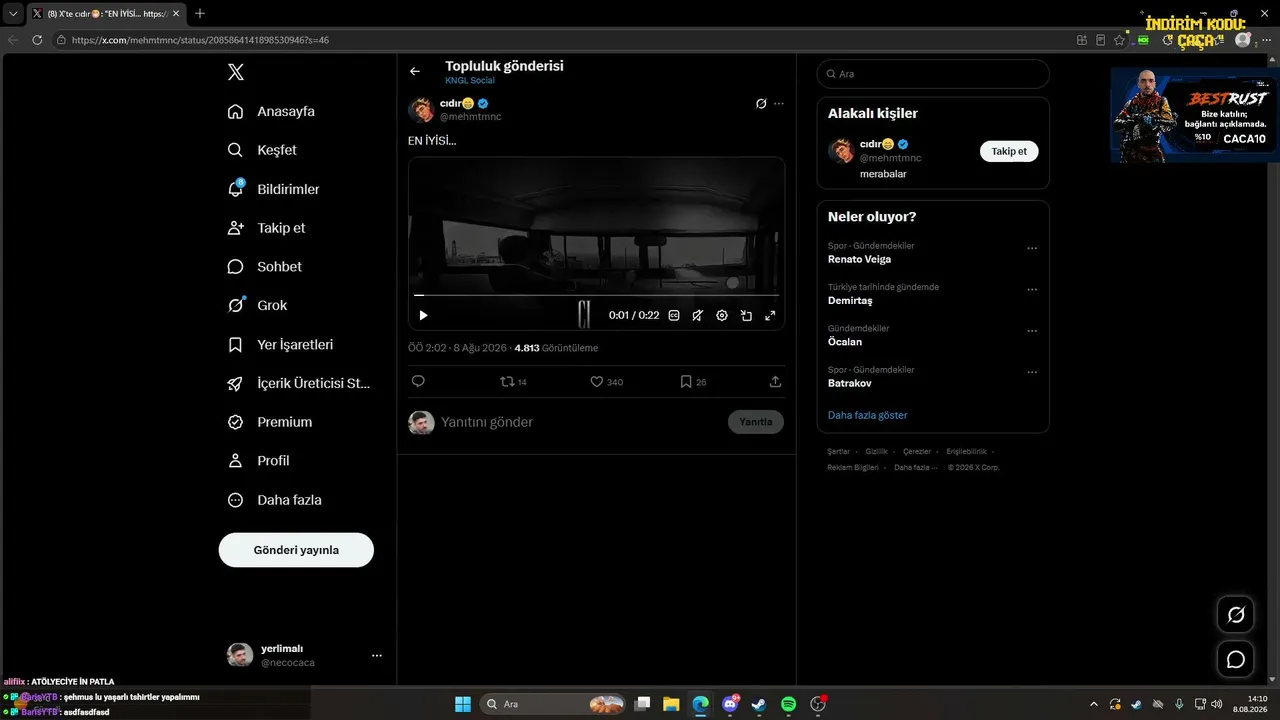Share the post
The image size is (1280, 720).
pyautogui.click(x=775, y=381)
